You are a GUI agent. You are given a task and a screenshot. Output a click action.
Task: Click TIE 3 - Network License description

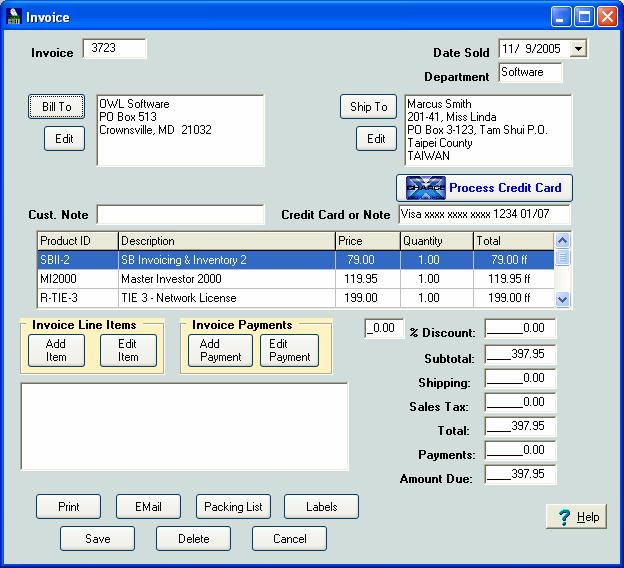point(227,298)
